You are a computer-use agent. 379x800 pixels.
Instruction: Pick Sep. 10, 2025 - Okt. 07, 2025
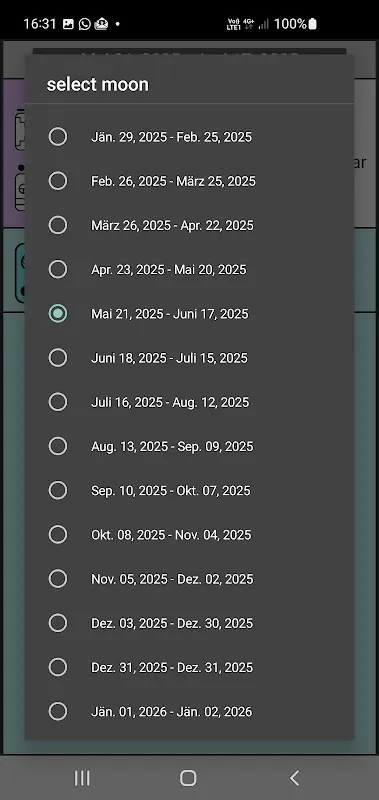pos(189,490)
